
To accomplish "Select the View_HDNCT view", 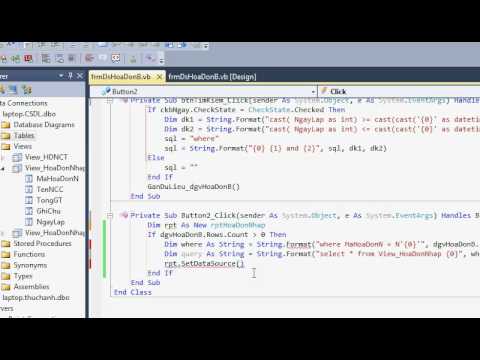I will coord(46,157).
